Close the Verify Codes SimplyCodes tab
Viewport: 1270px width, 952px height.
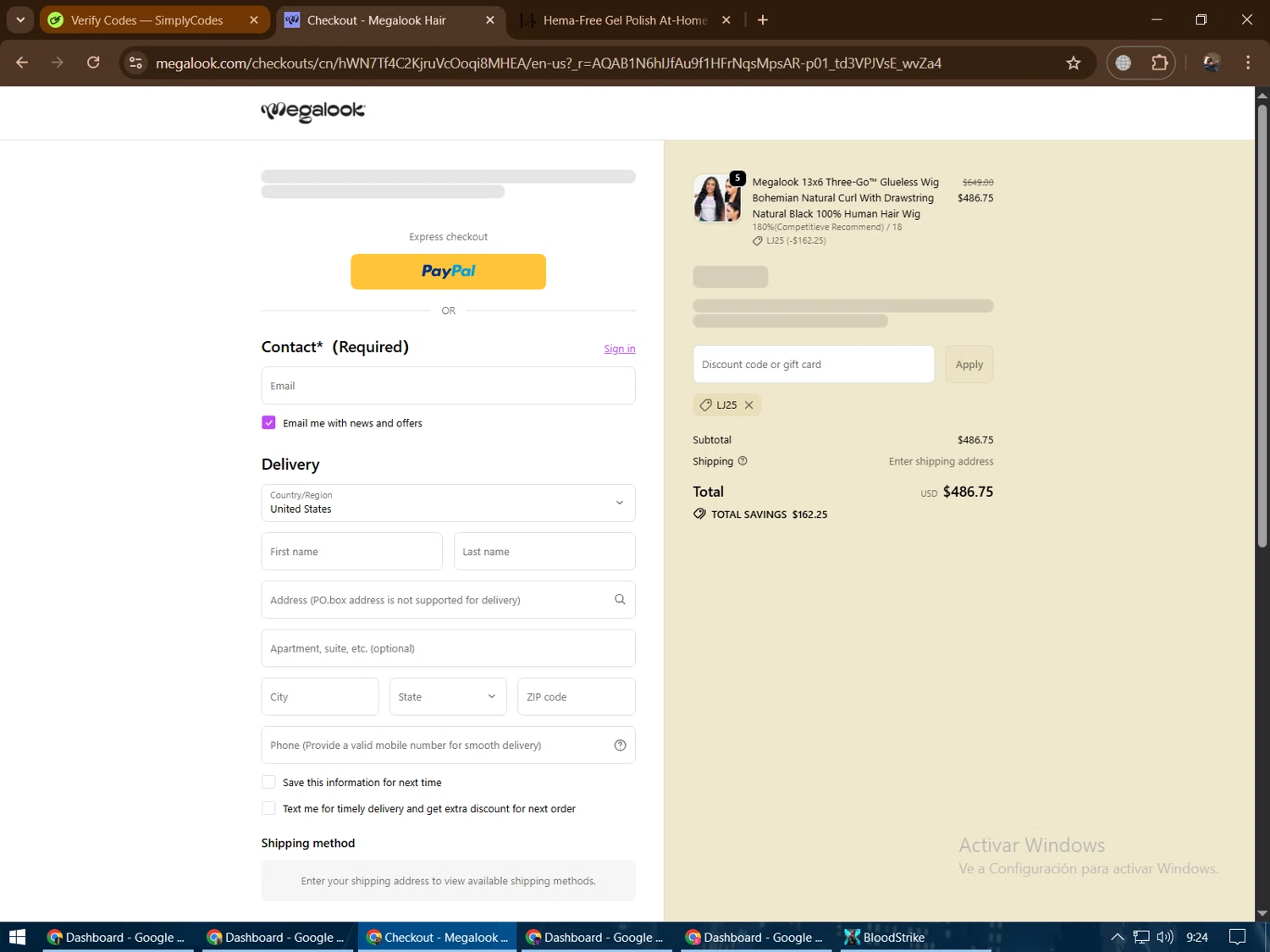click(254, 19)
